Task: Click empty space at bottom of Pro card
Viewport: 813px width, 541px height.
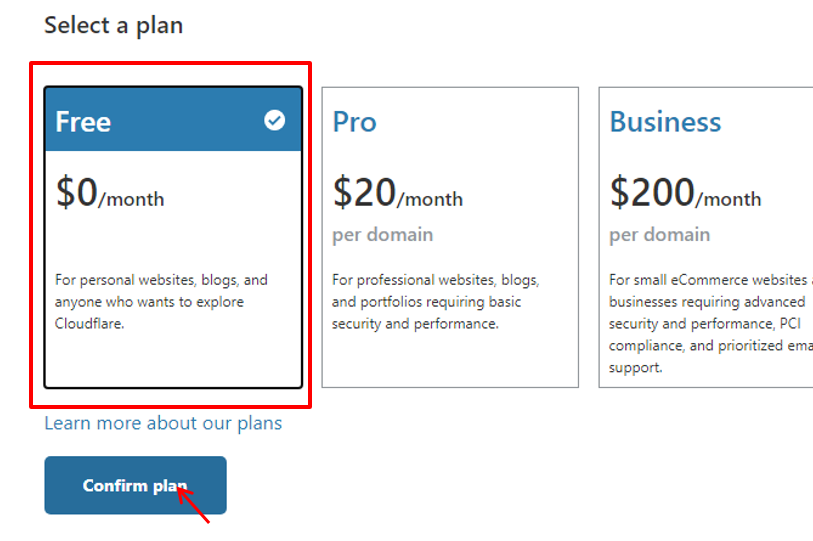Action: point(450,360)
